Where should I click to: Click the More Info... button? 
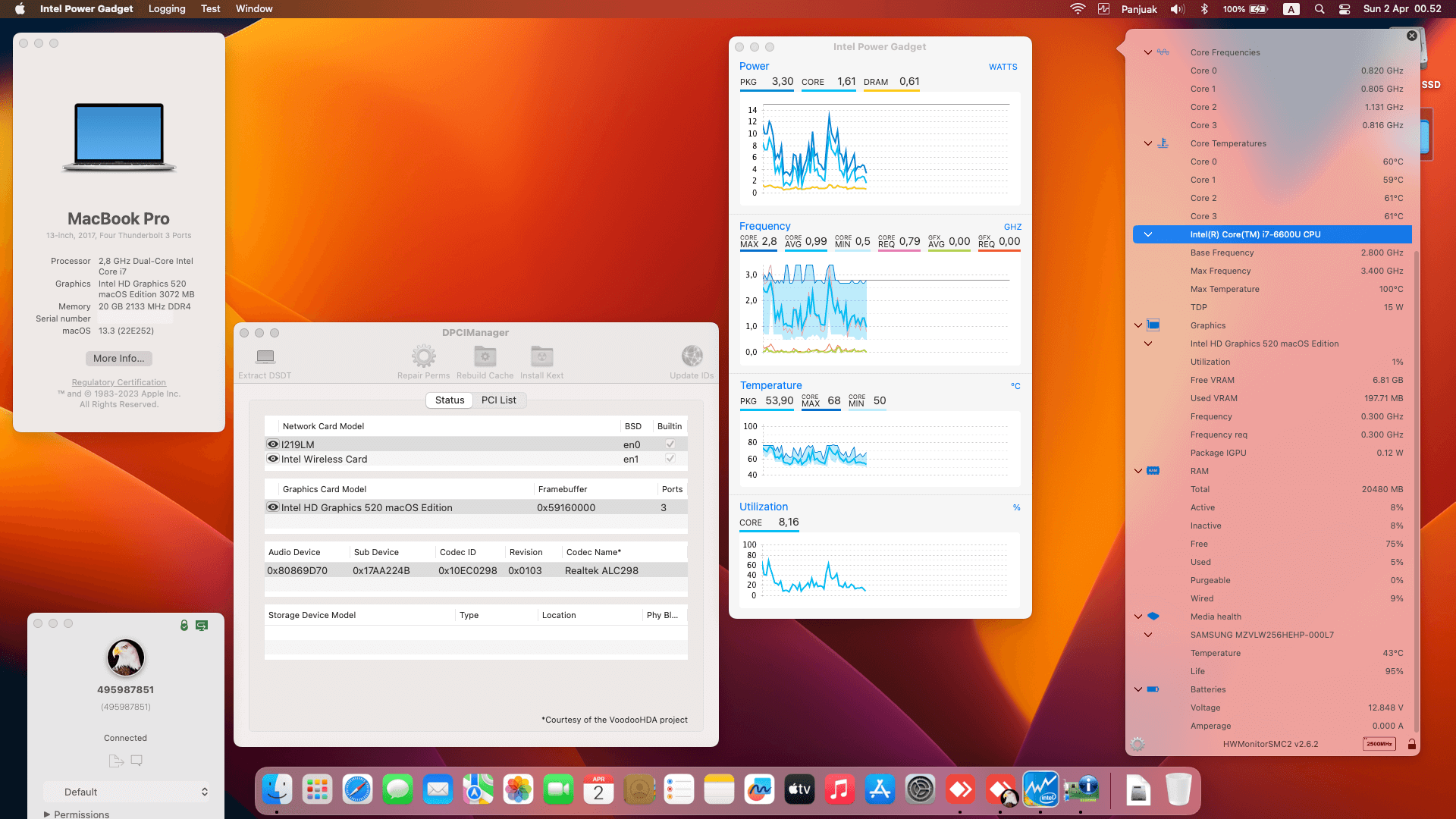[x=118, y=359]
